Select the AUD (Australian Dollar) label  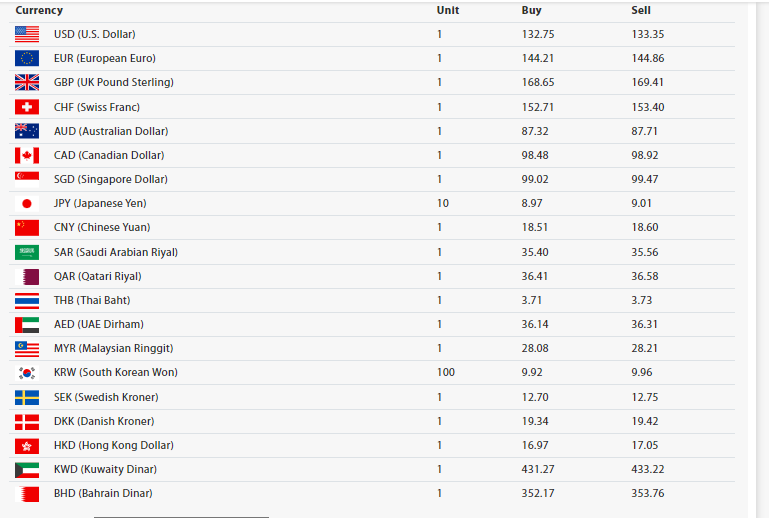click(x=111, y=131)
